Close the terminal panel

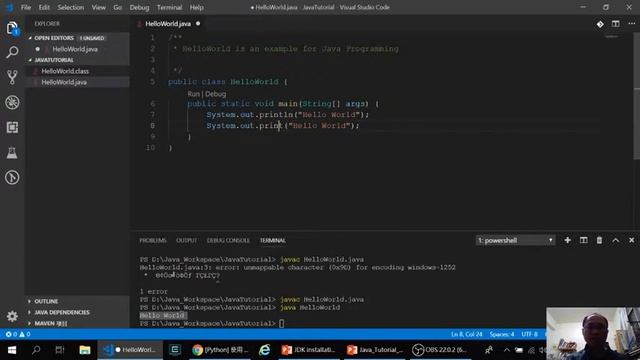coord(631,240)
